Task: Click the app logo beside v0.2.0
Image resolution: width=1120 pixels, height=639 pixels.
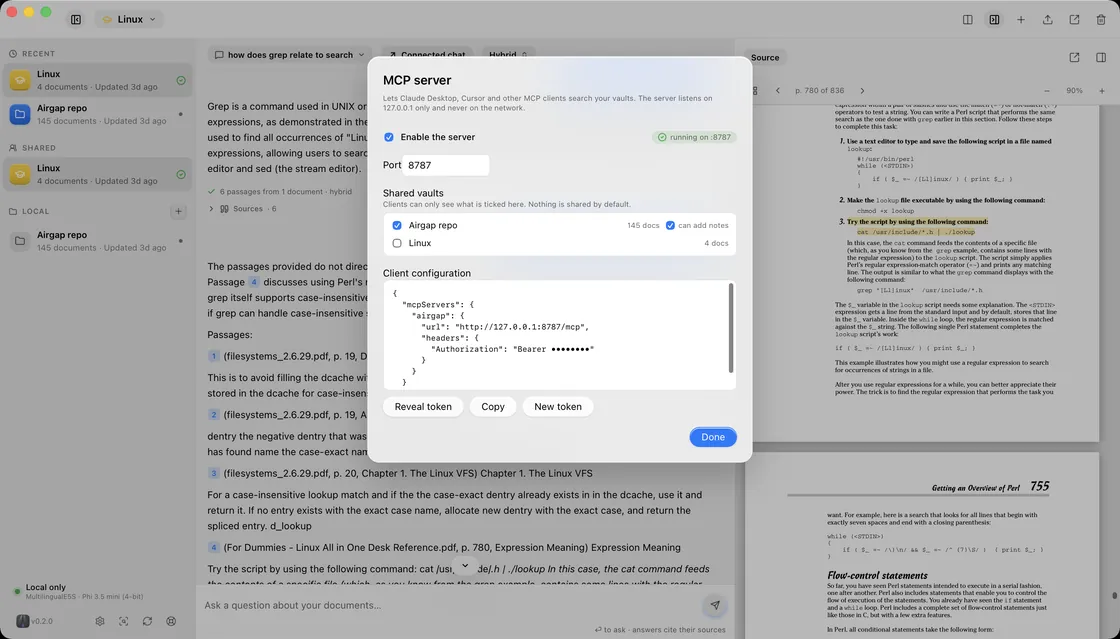Action: (x=23, y=621)
